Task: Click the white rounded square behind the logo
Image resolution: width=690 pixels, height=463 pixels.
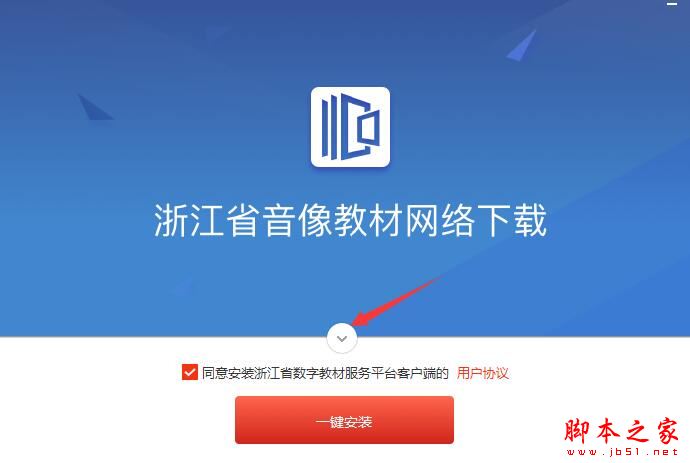Action: (x=350, y=127)
